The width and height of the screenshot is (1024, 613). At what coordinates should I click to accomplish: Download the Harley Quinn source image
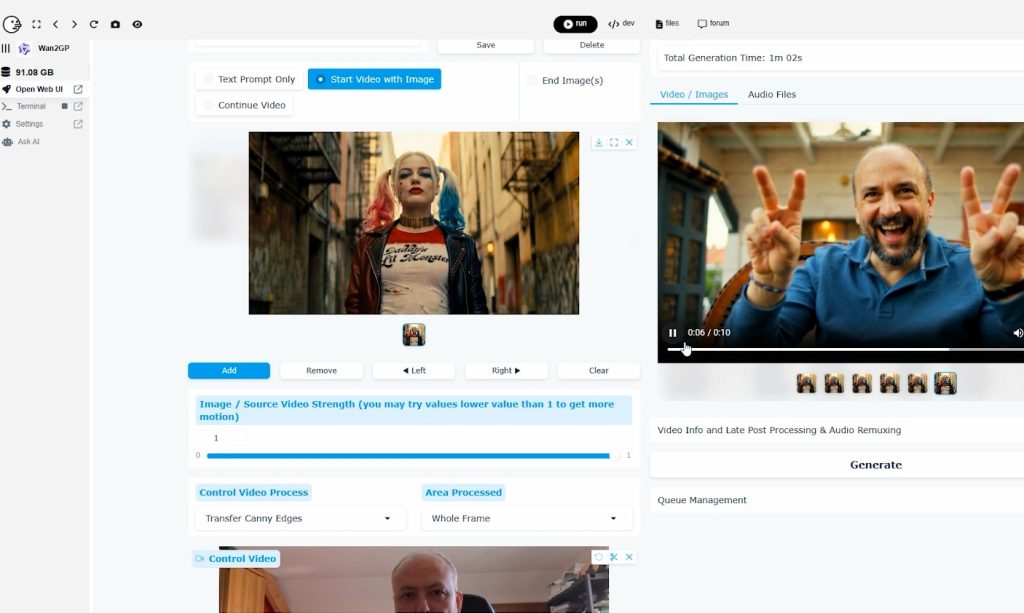click(598, 141)
